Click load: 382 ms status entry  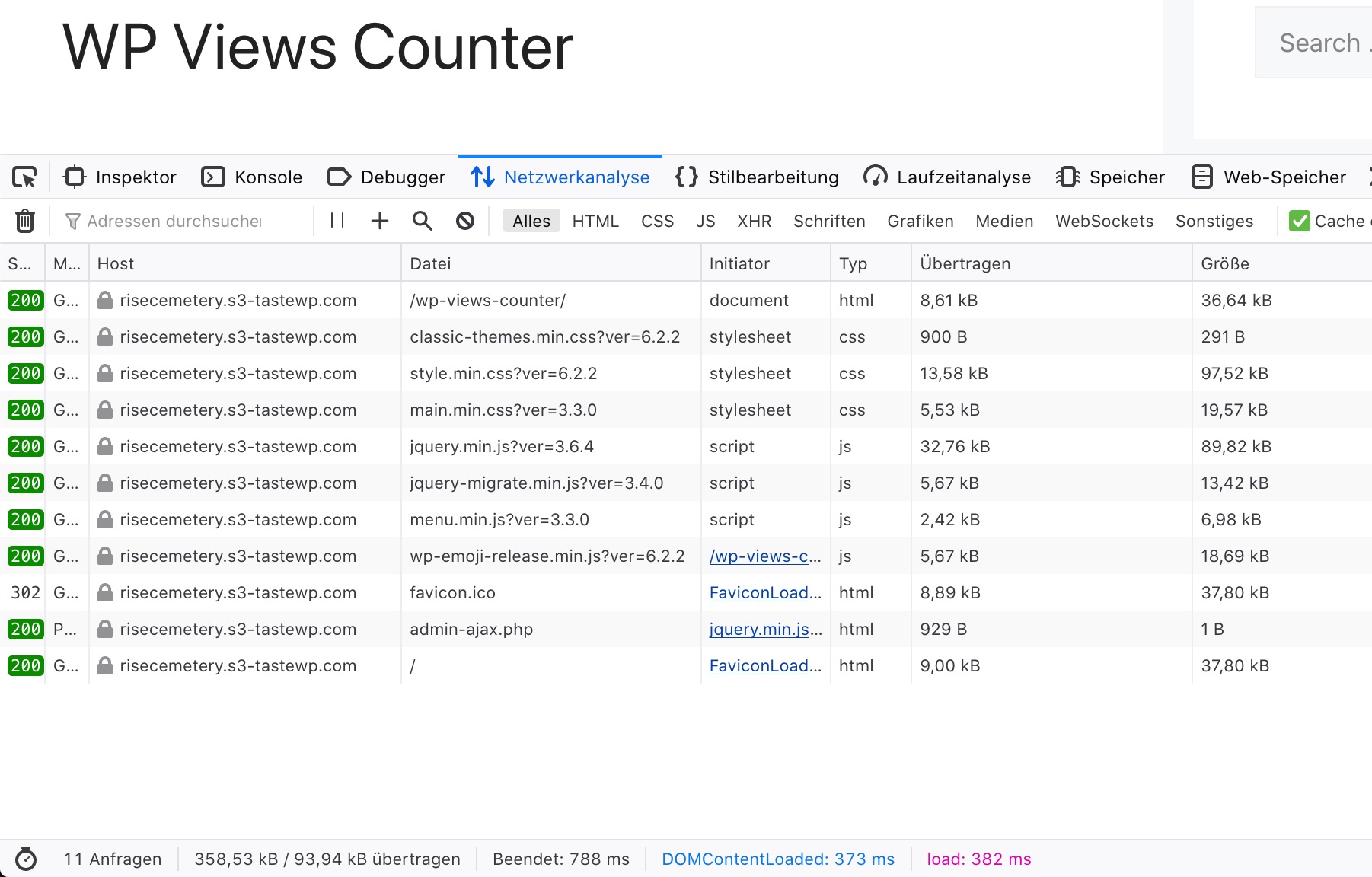[978, 859]
